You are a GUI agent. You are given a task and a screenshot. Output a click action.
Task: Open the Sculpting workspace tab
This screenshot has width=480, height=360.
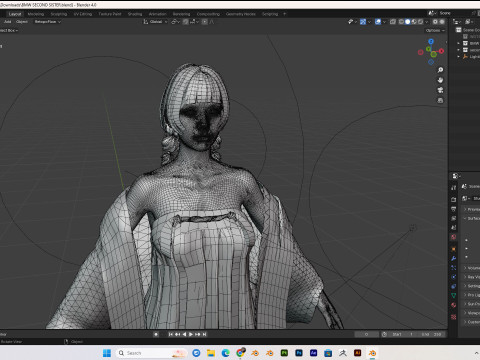click(x=59, y=14)
